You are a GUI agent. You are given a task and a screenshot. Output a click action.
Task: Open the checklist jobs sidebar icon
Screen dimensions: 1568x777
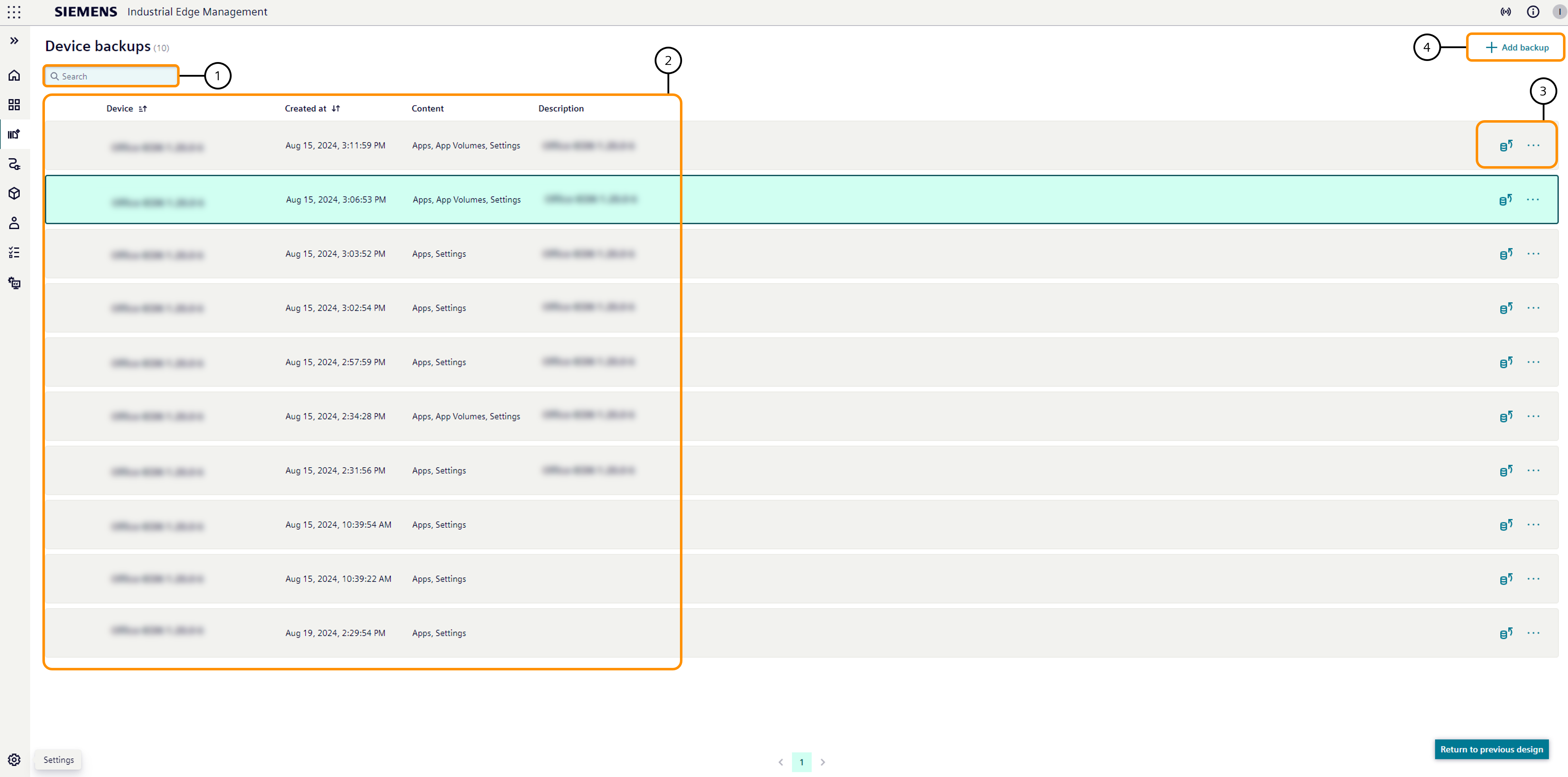[x=14, y=253]
